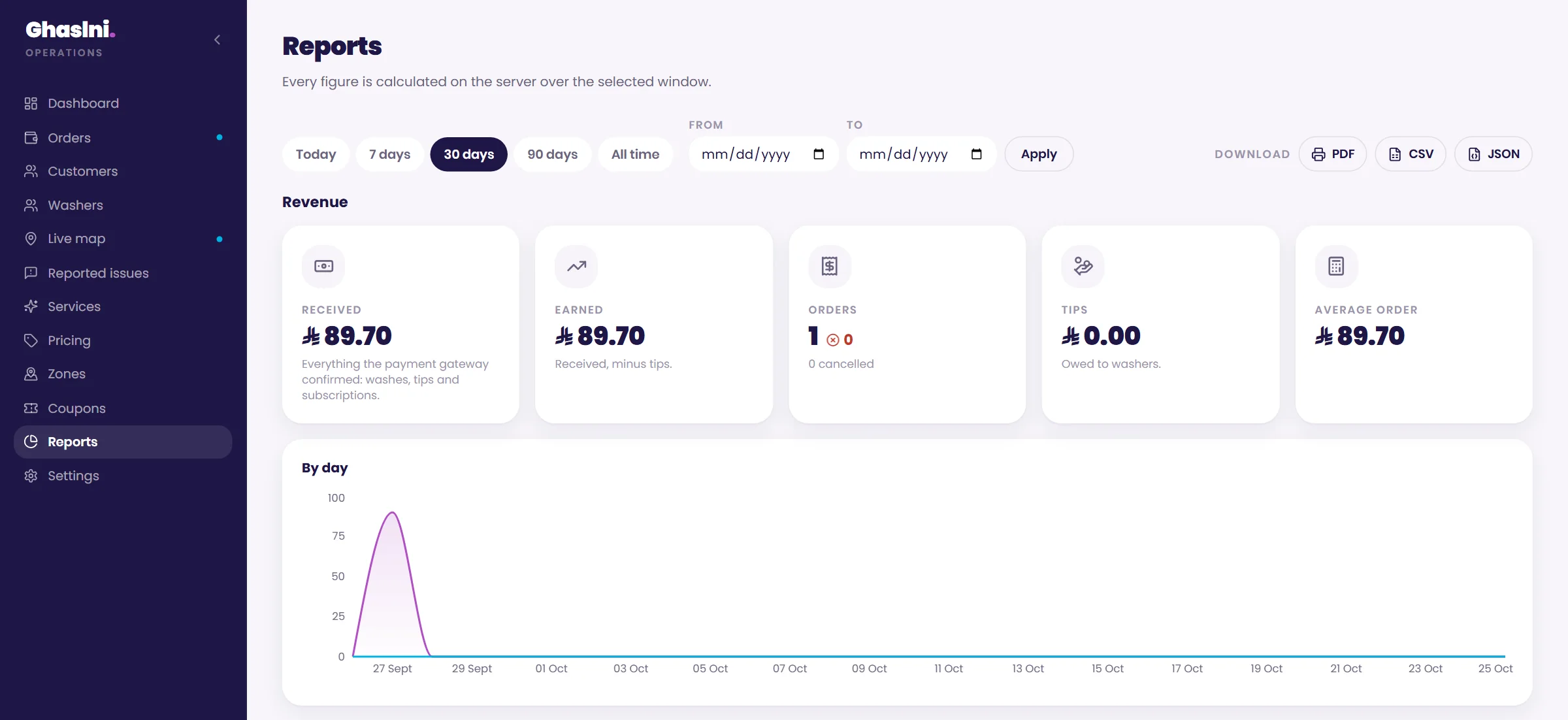1568x720 pixels.
Task: Apply the custom date range
Action: click(x=1039, y=154)
